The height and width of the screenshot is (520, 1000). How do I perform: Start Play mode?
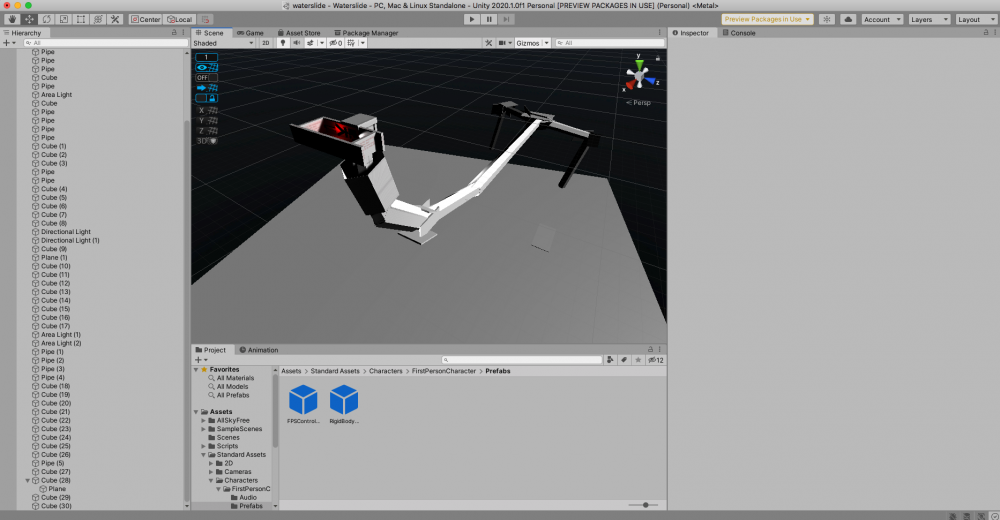[472, 19]
